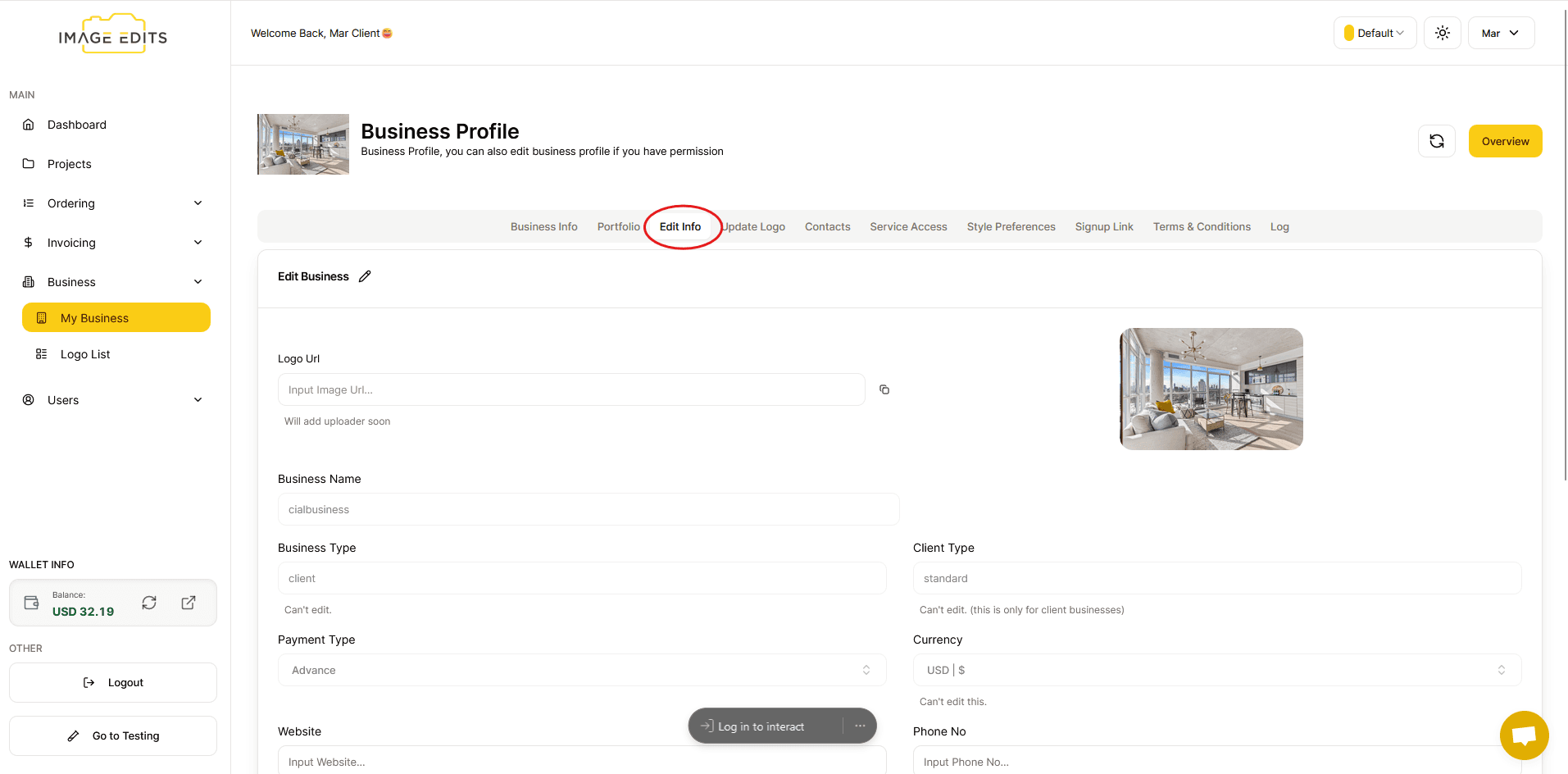Open the more options on login pill
Viewport: 1568px width, 774px height.
pos(860,726)
